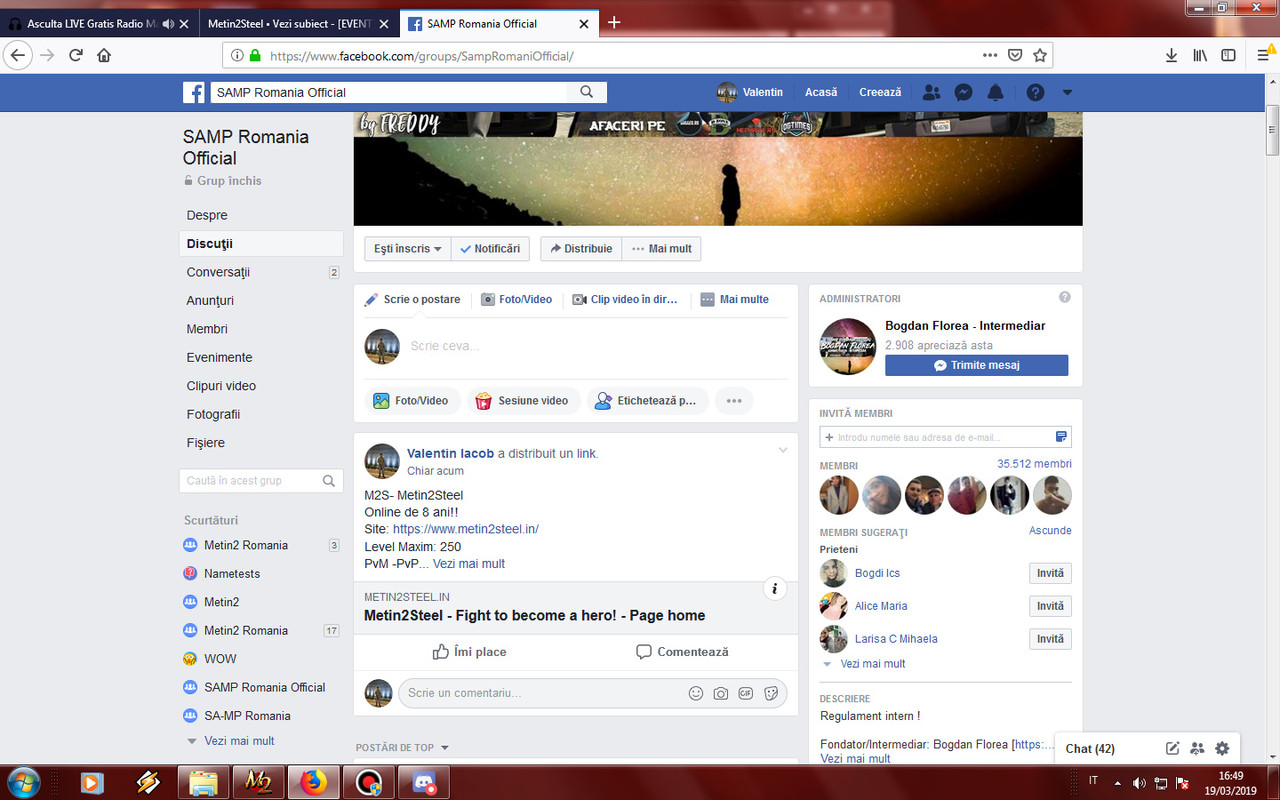Viewport: 1280px width, 800px height.
Task: Go to Firefox home page button
Action: click(104, 56)
